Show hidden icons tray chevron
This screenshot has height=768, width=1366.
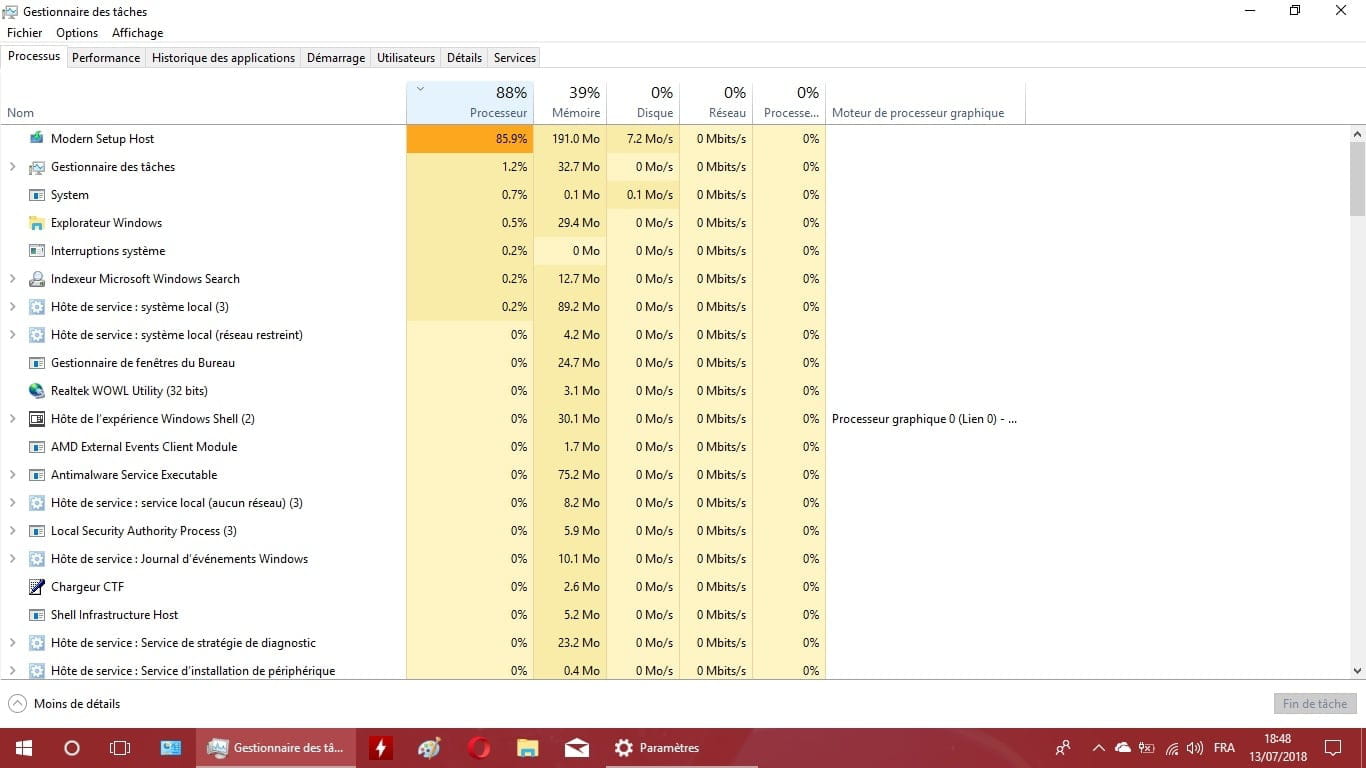click(1099, 747)
